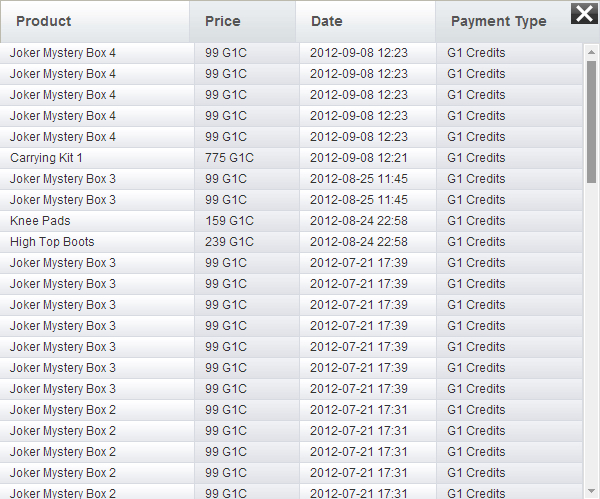
Task: Select payment type in Knee Pads row
Action: coord(476,221)
